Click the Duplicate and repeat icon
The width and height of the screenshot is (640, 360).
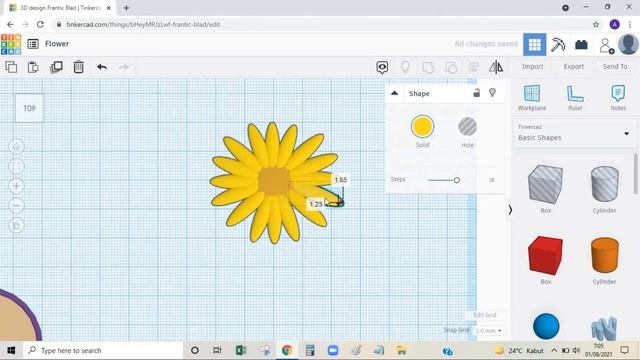[x=56, y=67]
